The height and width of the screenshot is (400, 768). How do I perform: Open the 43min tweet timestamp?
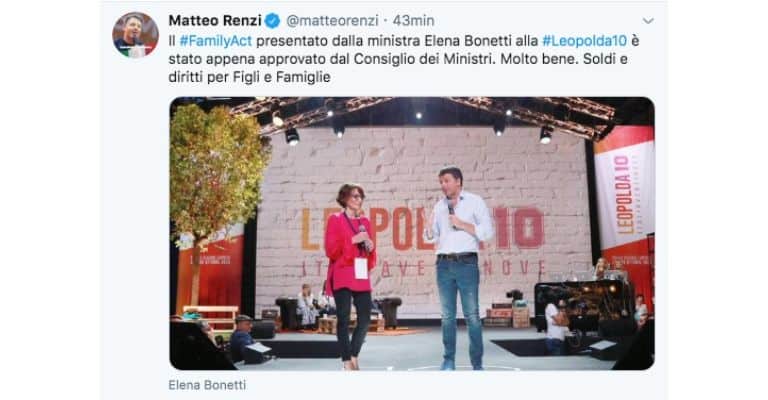tap(414, 21)
